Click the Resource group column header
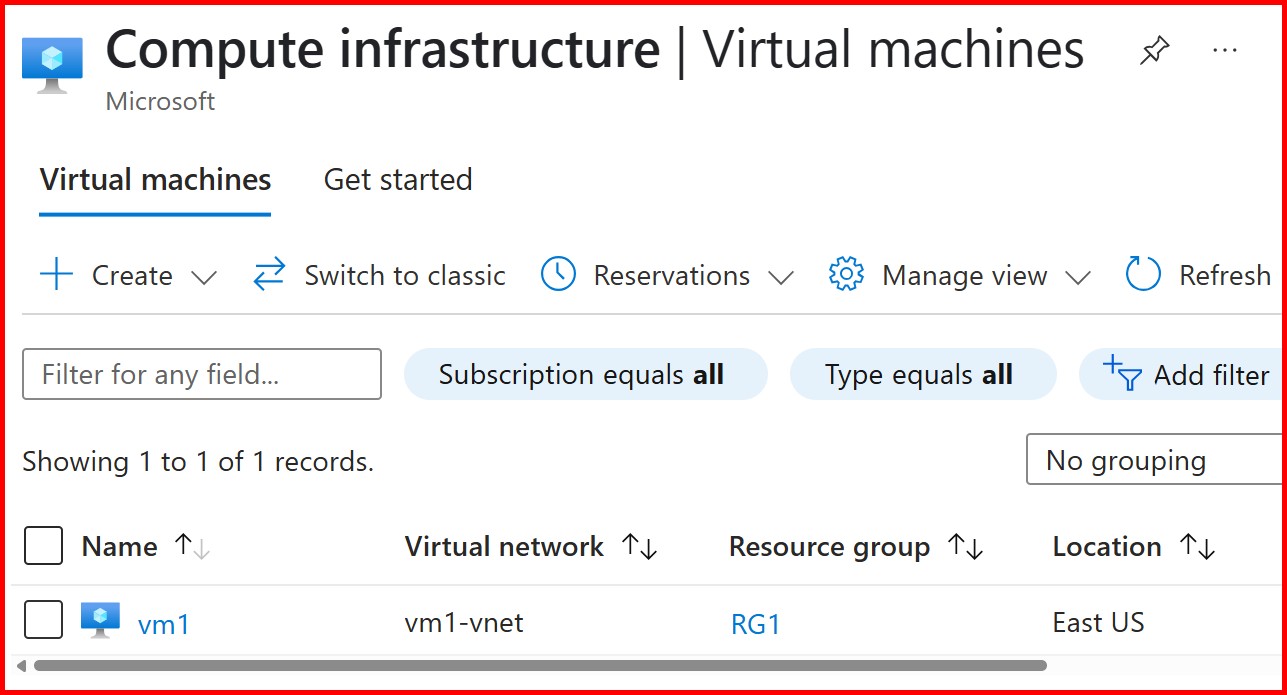This screenshot has width=1287, height=695. pyautogui.click(x=829, y=547)
